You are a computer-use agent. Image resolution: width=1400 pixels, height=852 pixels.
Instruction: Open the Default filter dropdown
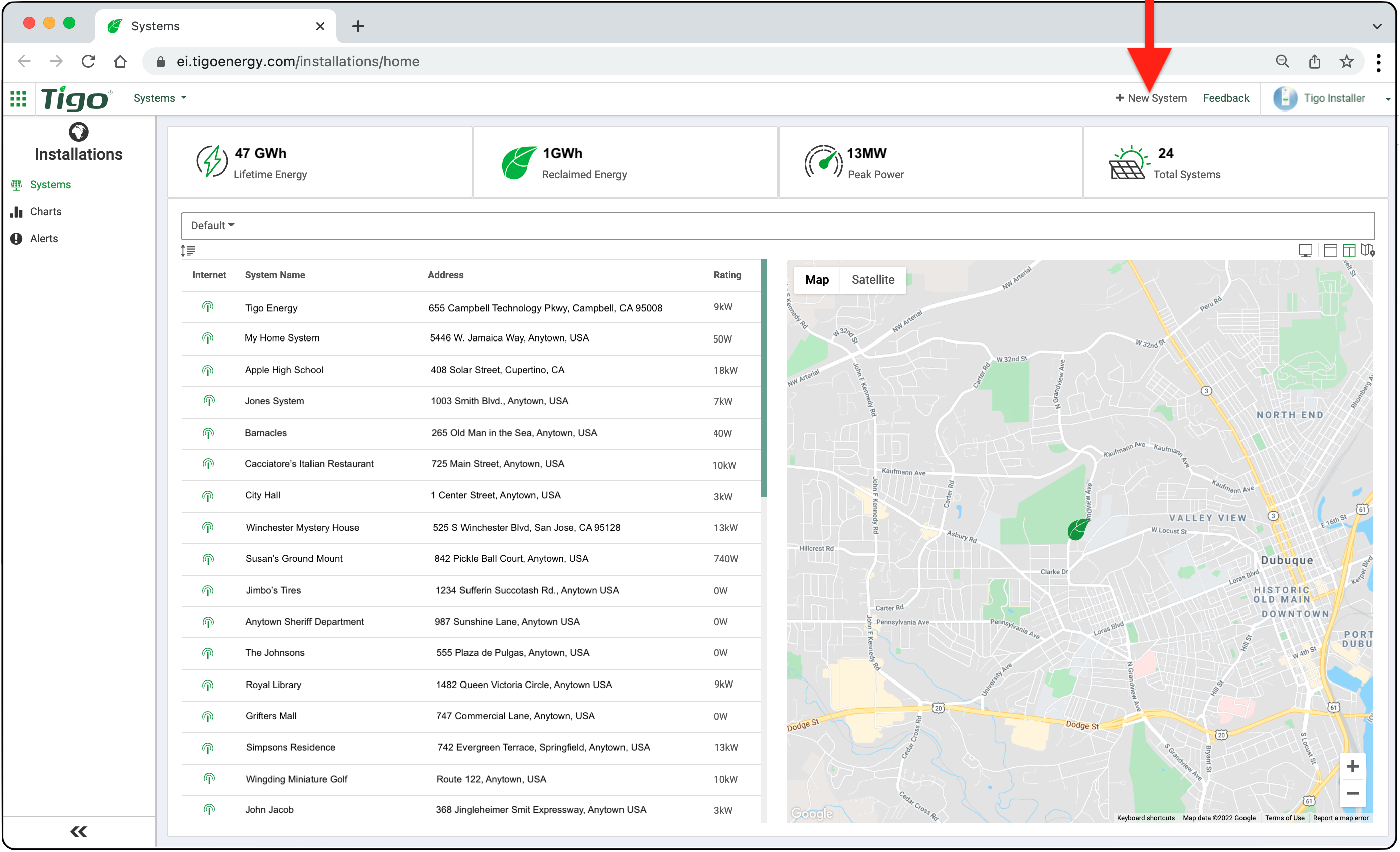point(213,226)
